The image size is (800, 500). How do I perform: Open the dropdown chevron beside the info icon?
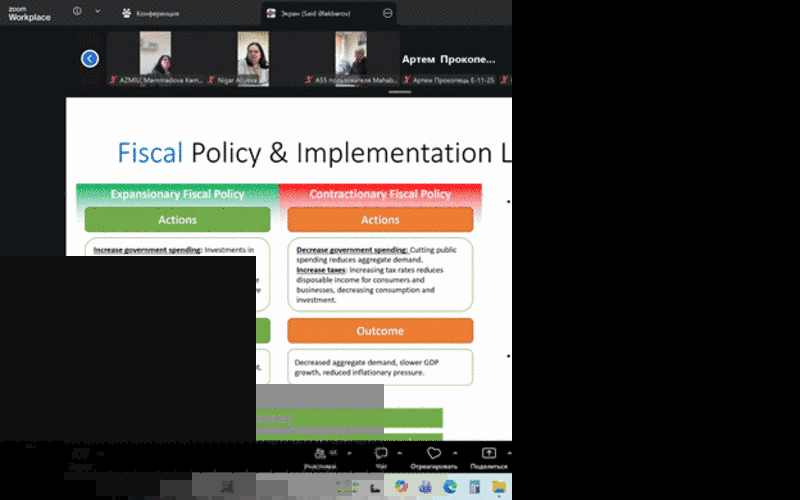(97, 12)
